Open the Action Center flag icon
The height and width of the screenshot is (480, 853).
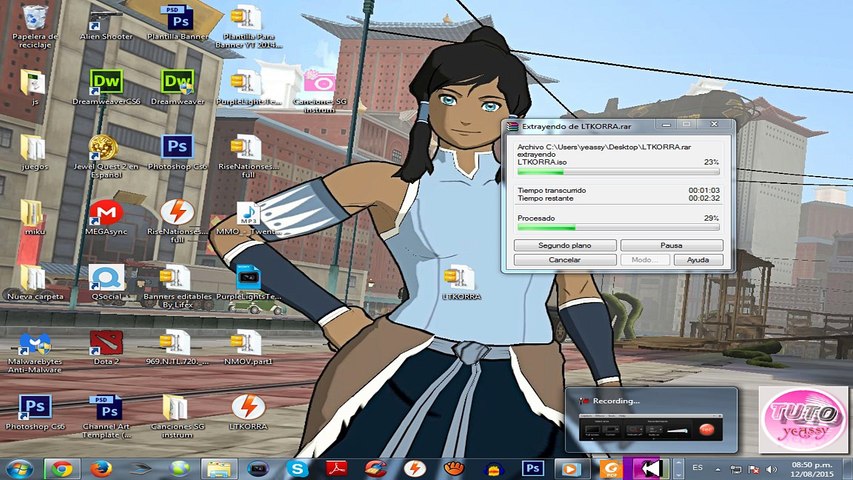tap(754, 469)
